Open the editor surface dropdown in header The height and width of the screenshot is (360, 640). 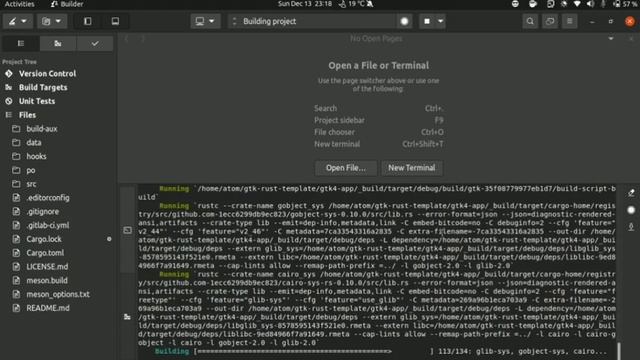pos(17,21)
